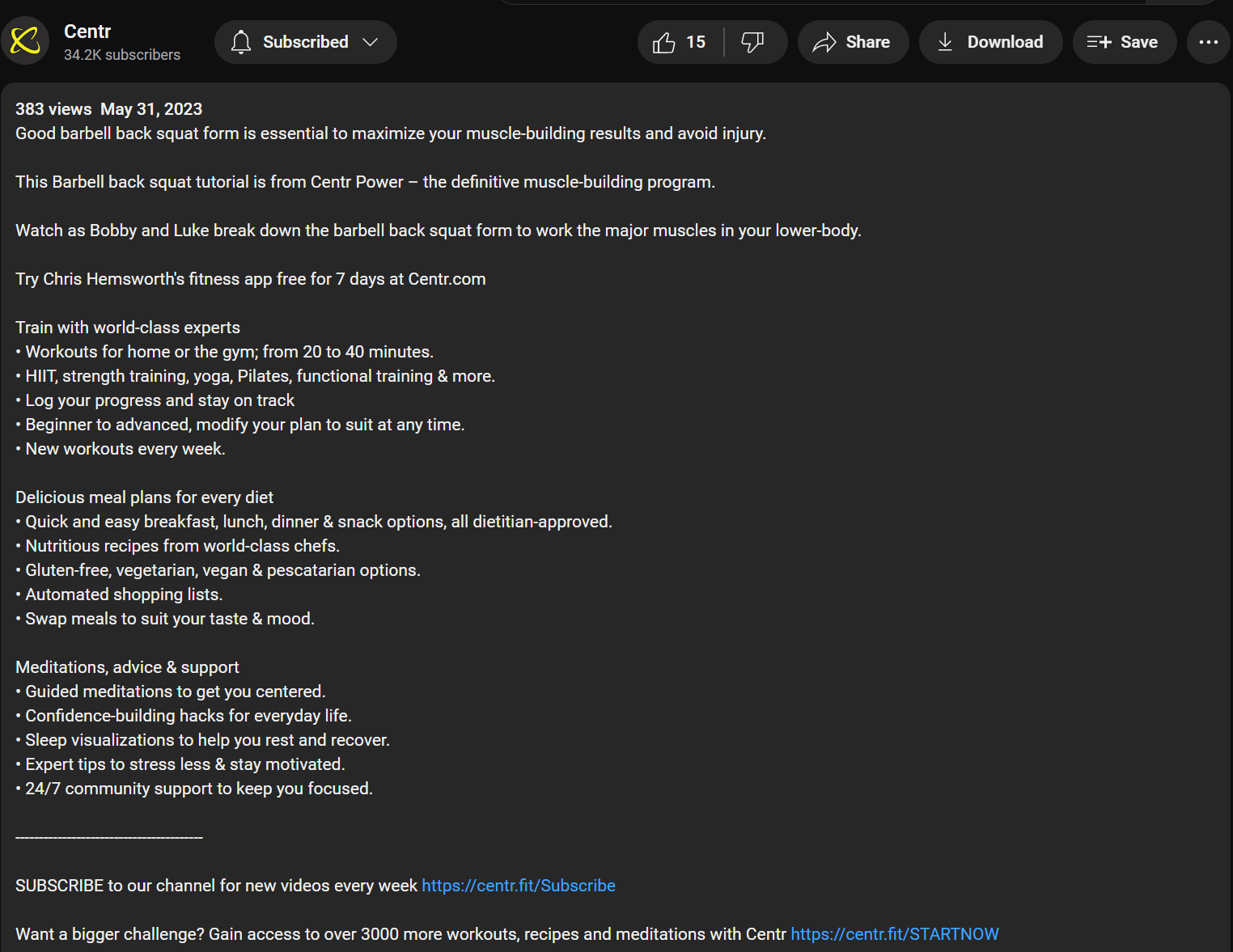Image resolution: width=1233 pixels, height=952 pixels.
Task: Click 'This Barbell back squat tutorial' line
Action: 366,182
